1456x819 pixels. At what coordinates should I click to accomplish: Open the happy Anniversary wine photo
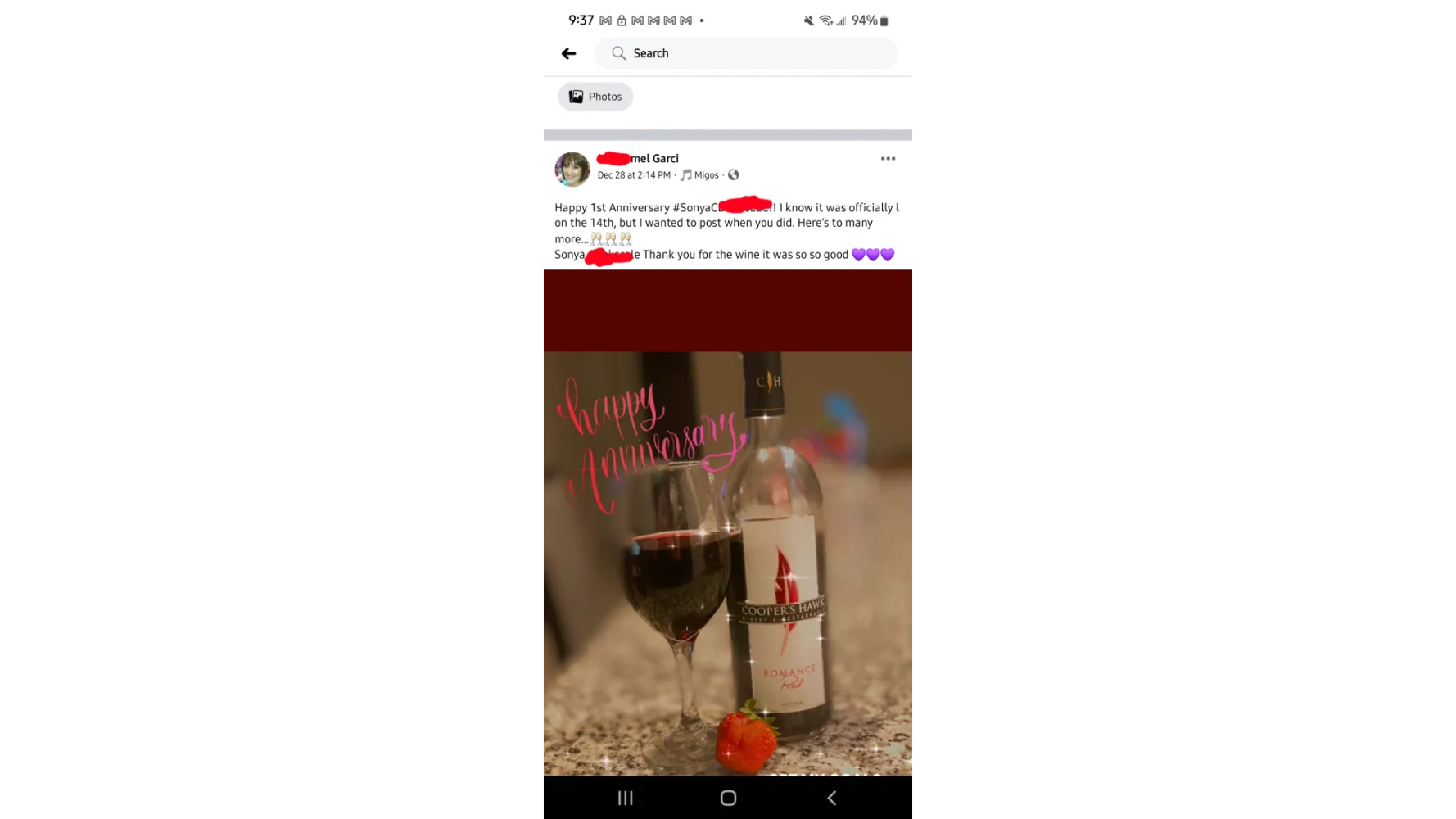click(x=728, y=523)
